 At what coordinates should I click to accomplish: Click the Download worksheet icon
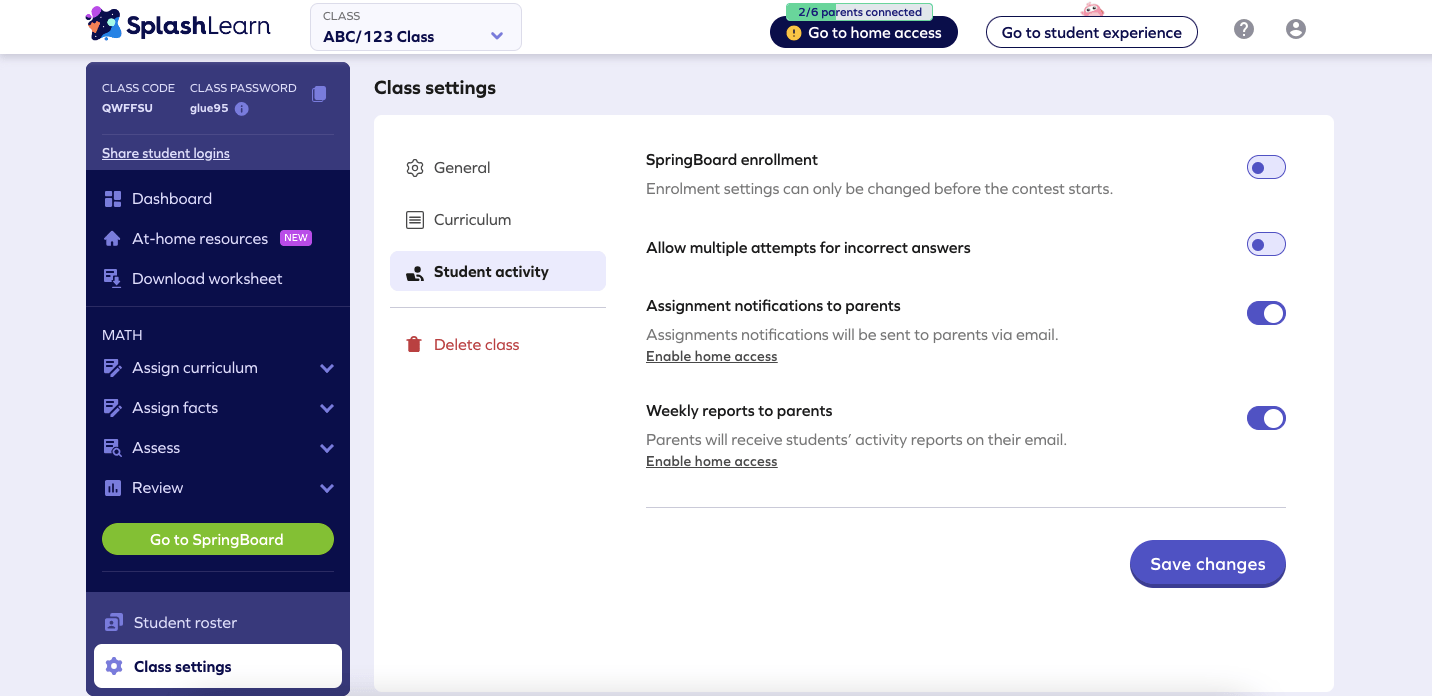112,278
